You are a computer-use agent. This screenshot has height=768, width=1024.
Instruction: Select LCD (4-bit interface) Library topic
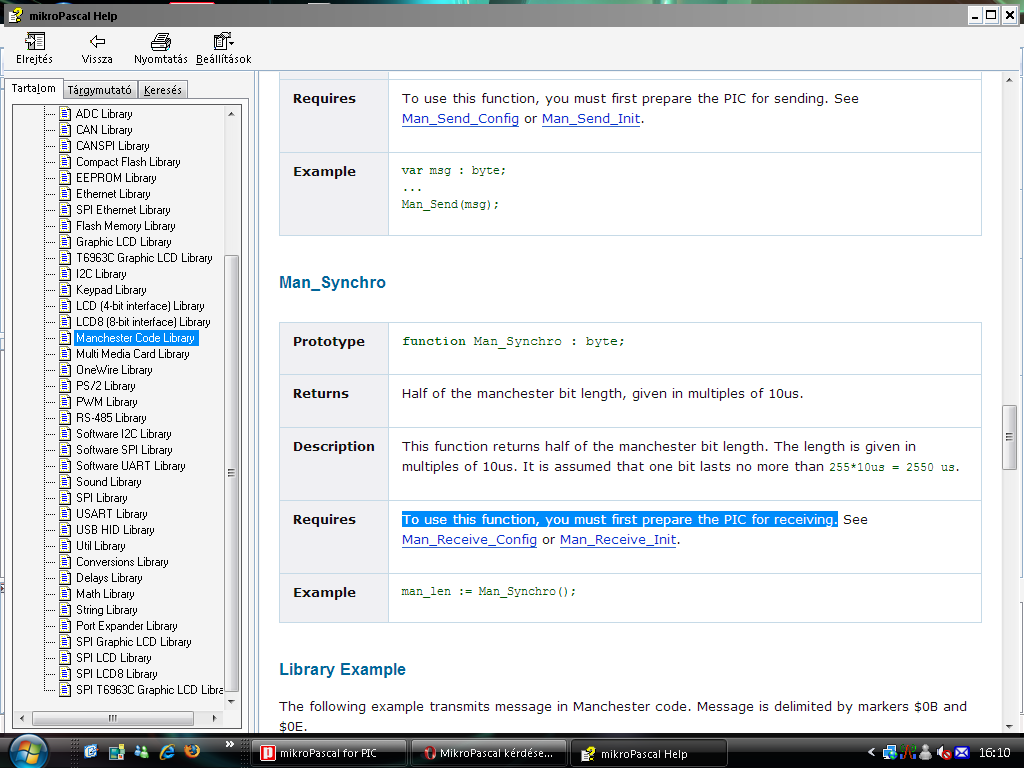(140, 306)
